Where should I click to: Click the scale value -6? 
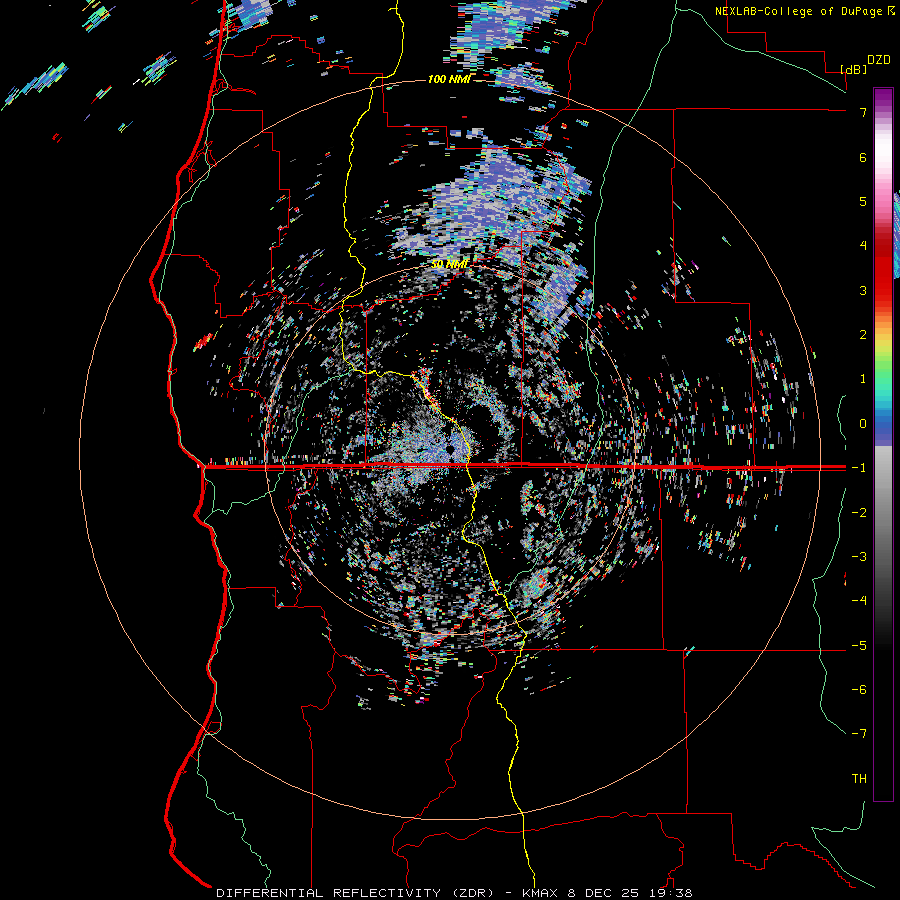coord(859,690)
